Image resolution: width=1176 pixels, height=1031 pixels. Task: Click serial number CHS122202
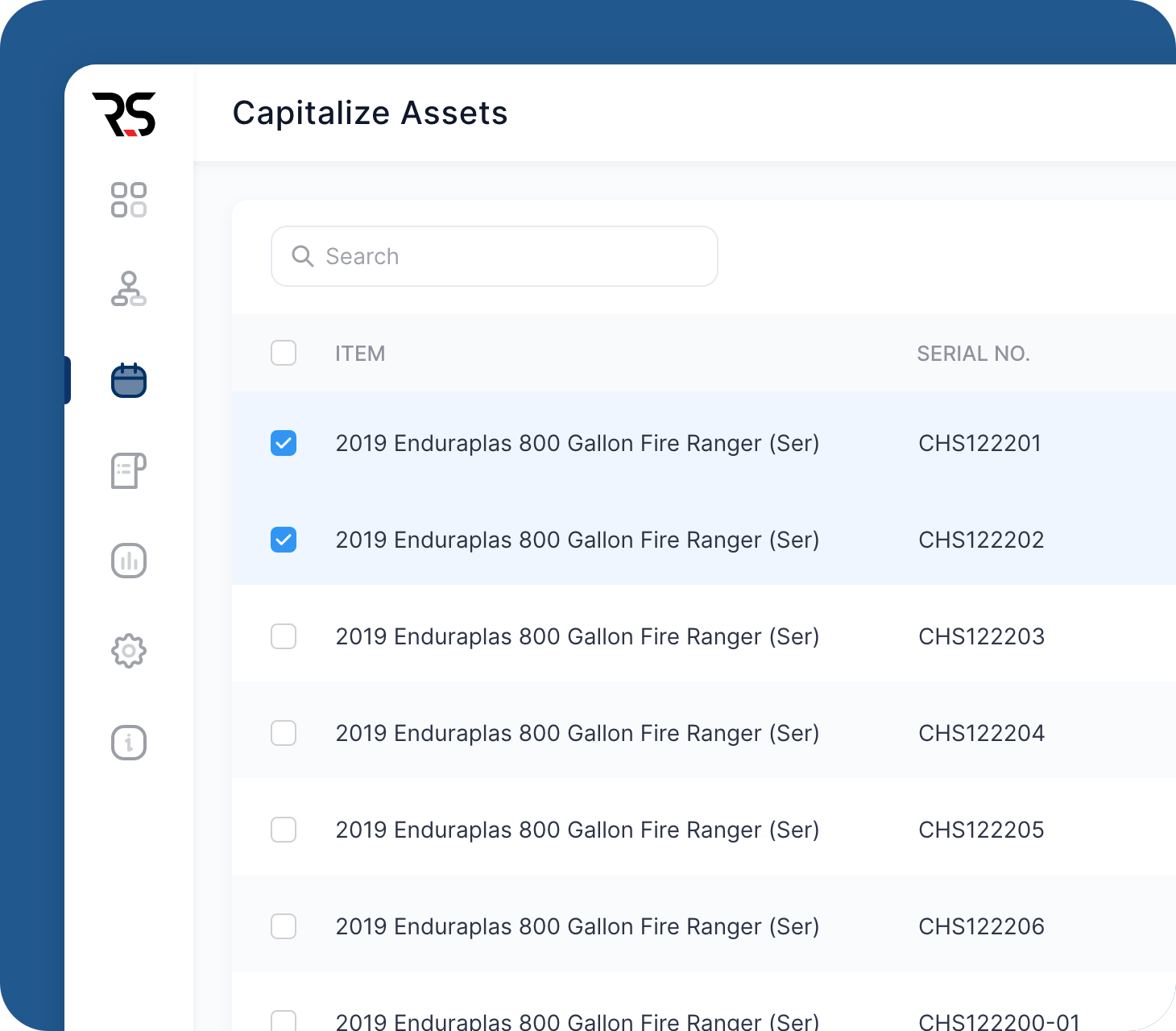[x=982, y=540]
